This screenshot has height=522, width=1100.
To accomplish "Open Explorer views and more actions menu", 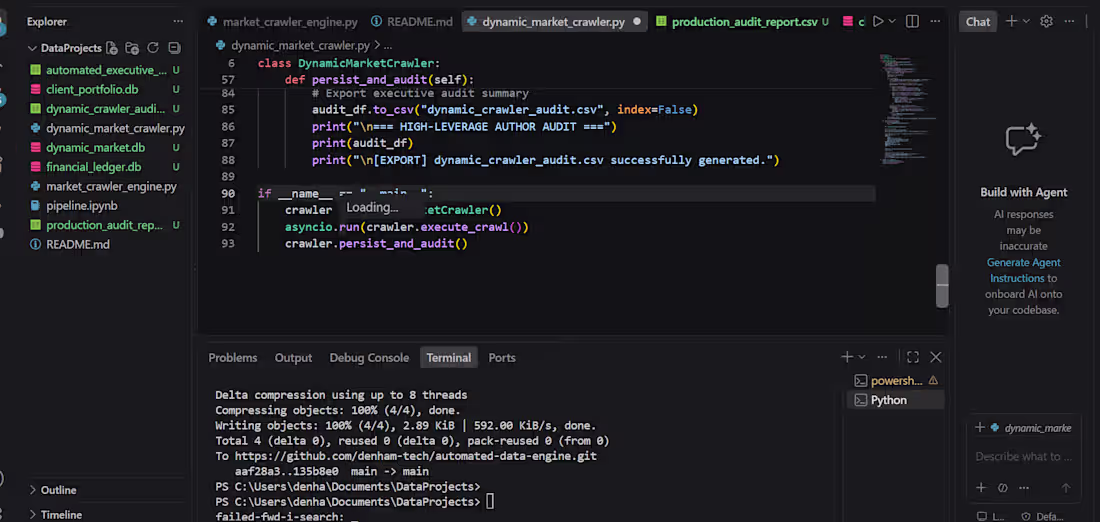I will pos(178,22).
